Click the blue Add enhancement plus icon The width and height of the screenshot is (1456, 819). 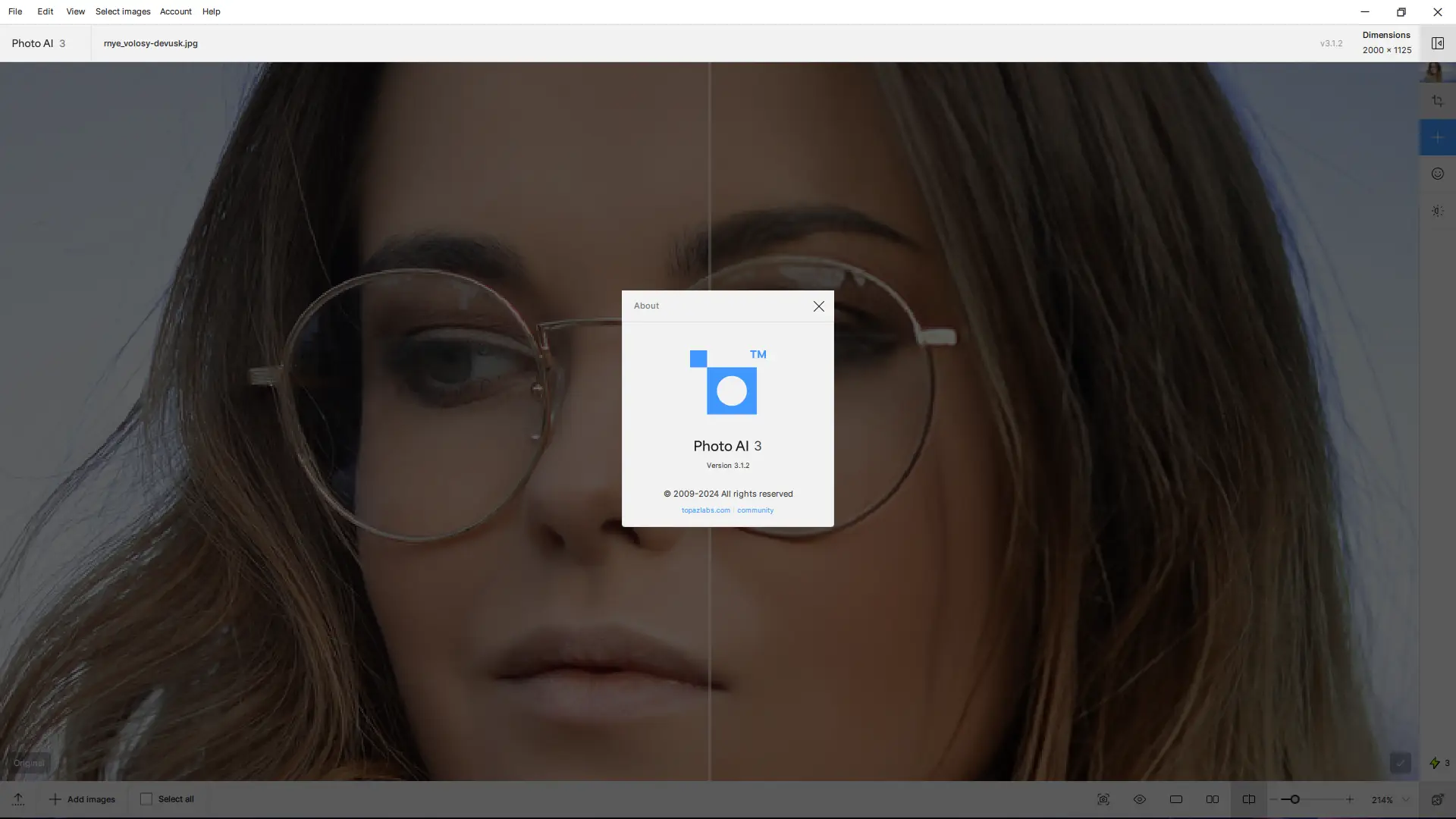1437,137
